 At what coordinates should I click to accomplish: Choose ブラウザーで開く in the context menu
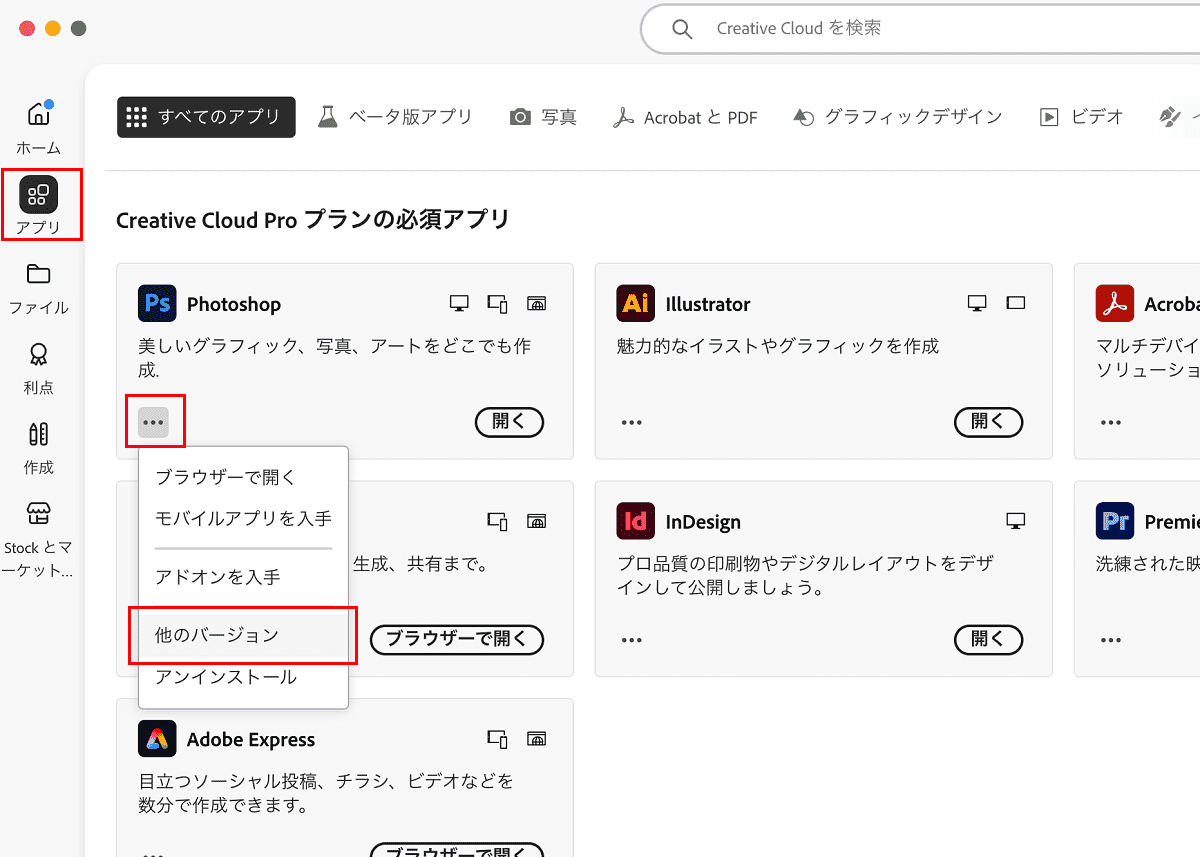tap(243, 477)
